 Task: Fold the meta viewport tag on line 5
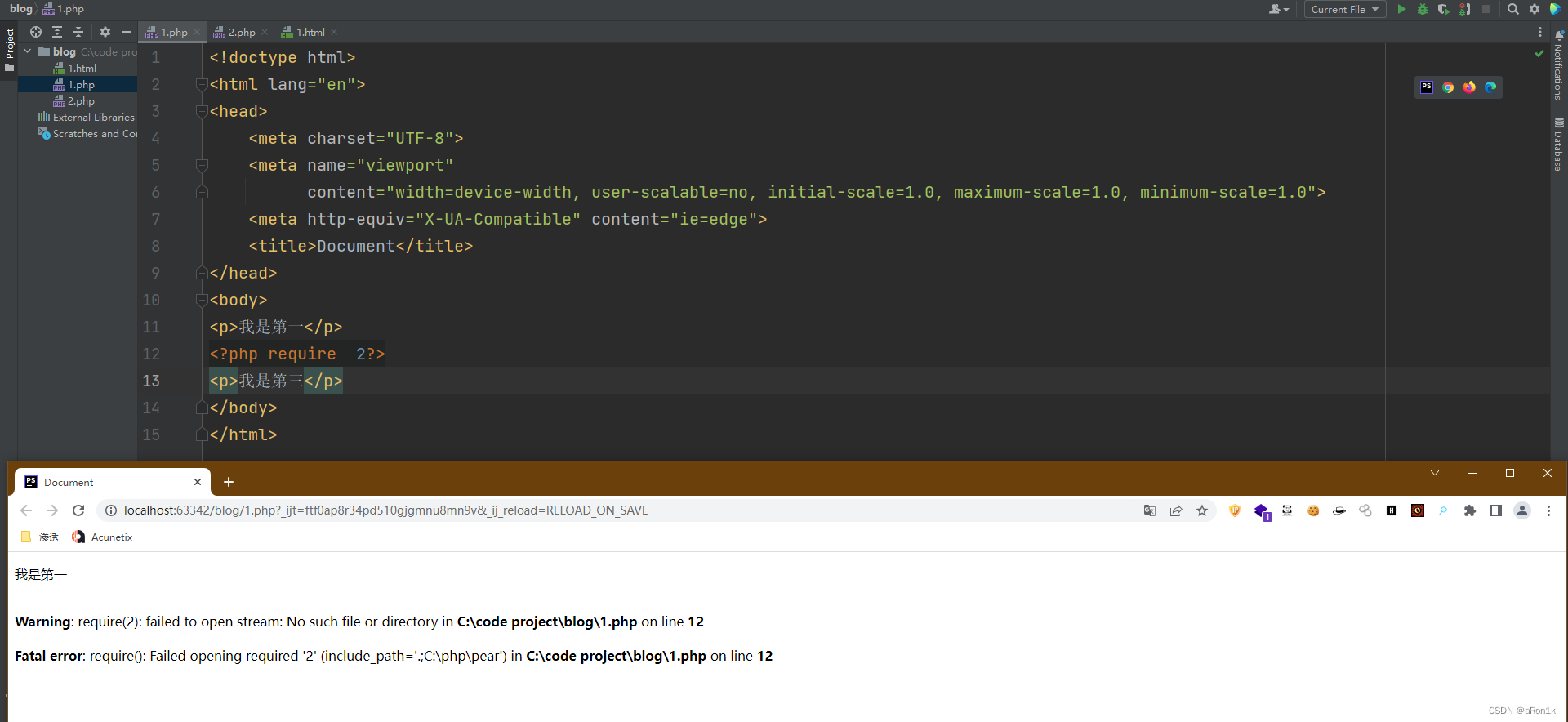[x=202, y=165]
